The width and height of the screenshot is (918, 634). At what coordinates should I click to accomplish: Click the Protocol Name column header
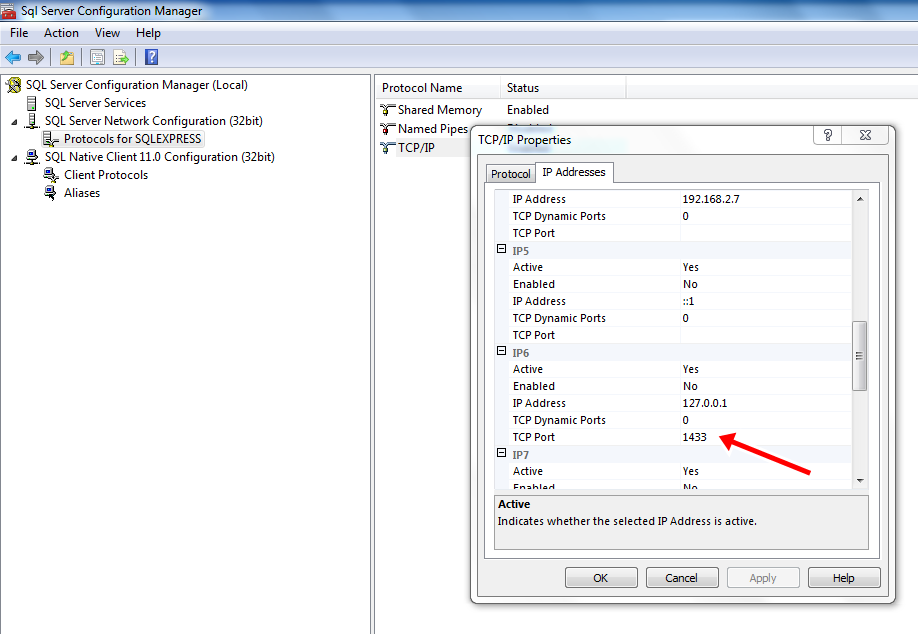tap(438, 88)
